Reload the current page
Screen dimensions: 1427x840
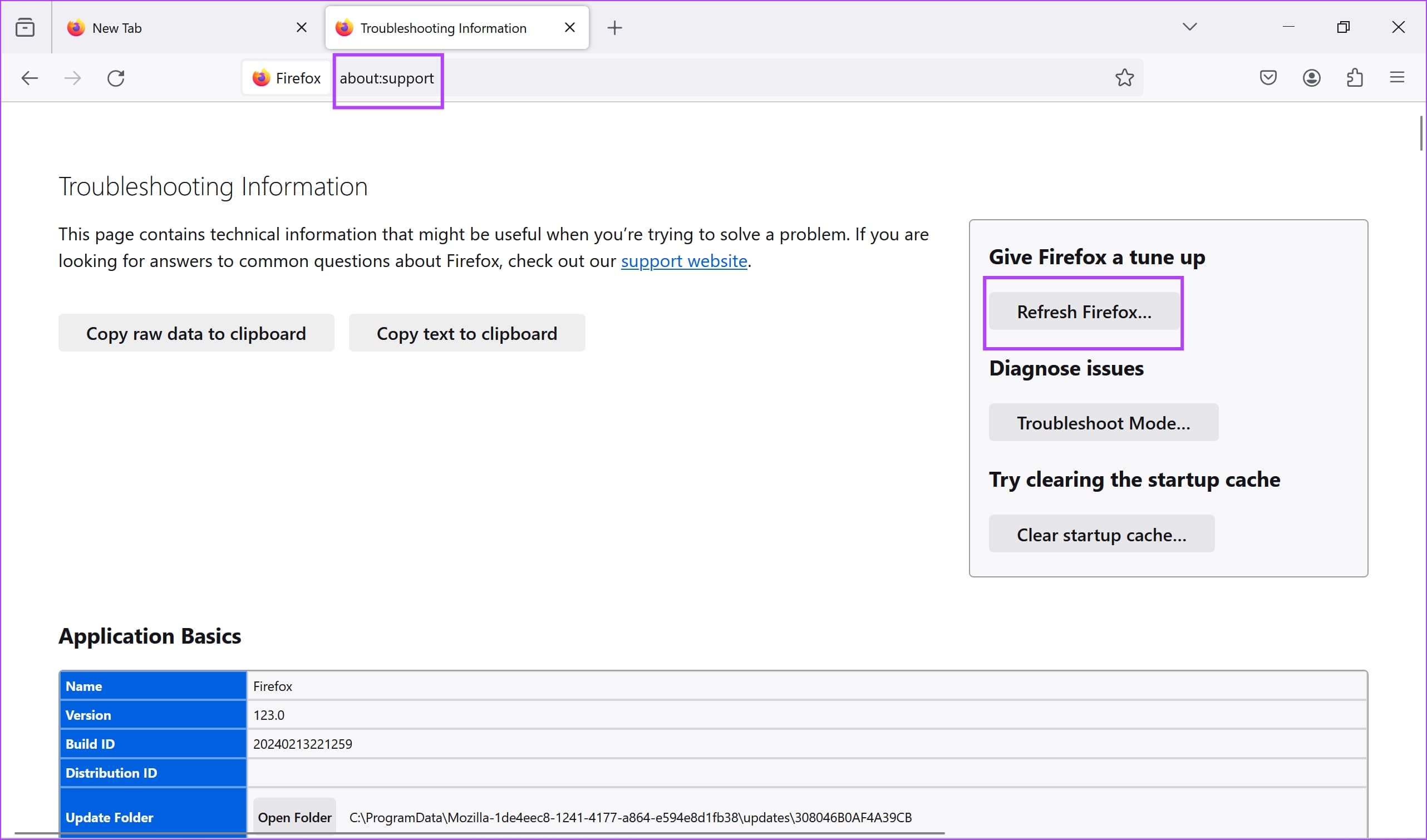(x=116, y=78)
